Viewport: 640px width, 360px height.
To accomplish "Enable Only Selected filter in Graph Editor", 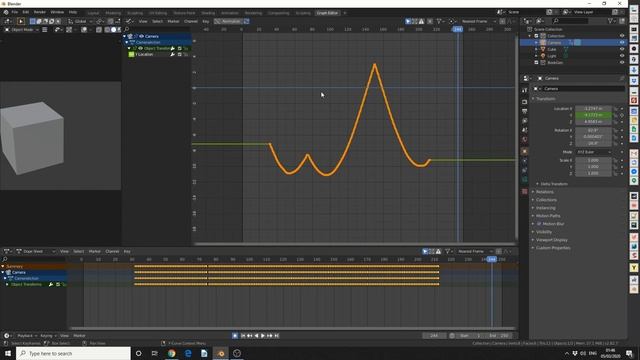I will point(408,21).
